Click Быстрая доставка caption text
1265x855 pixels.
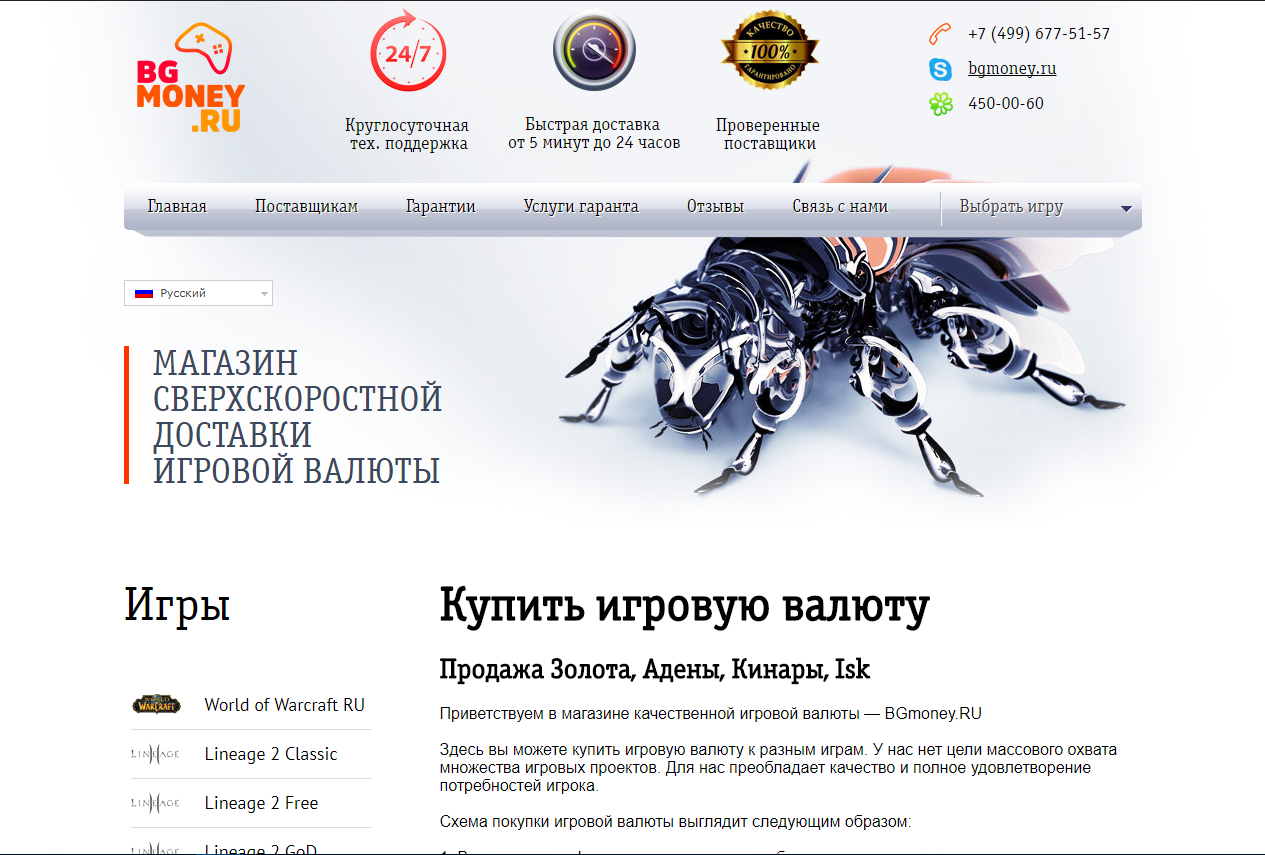tap(594, 134)
